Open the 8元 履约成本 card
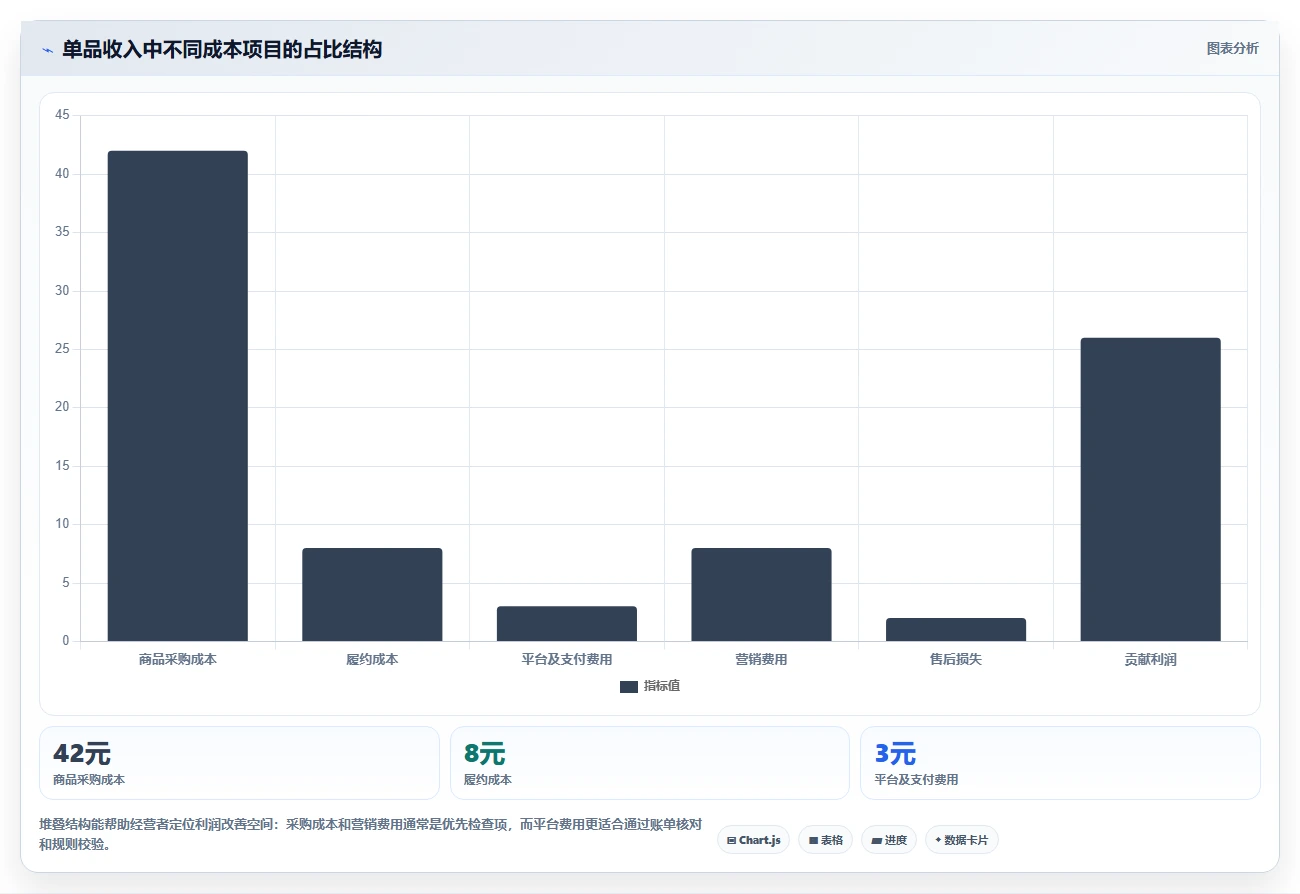This screenshot has height=894, width=1300. (x=650, y=763)
